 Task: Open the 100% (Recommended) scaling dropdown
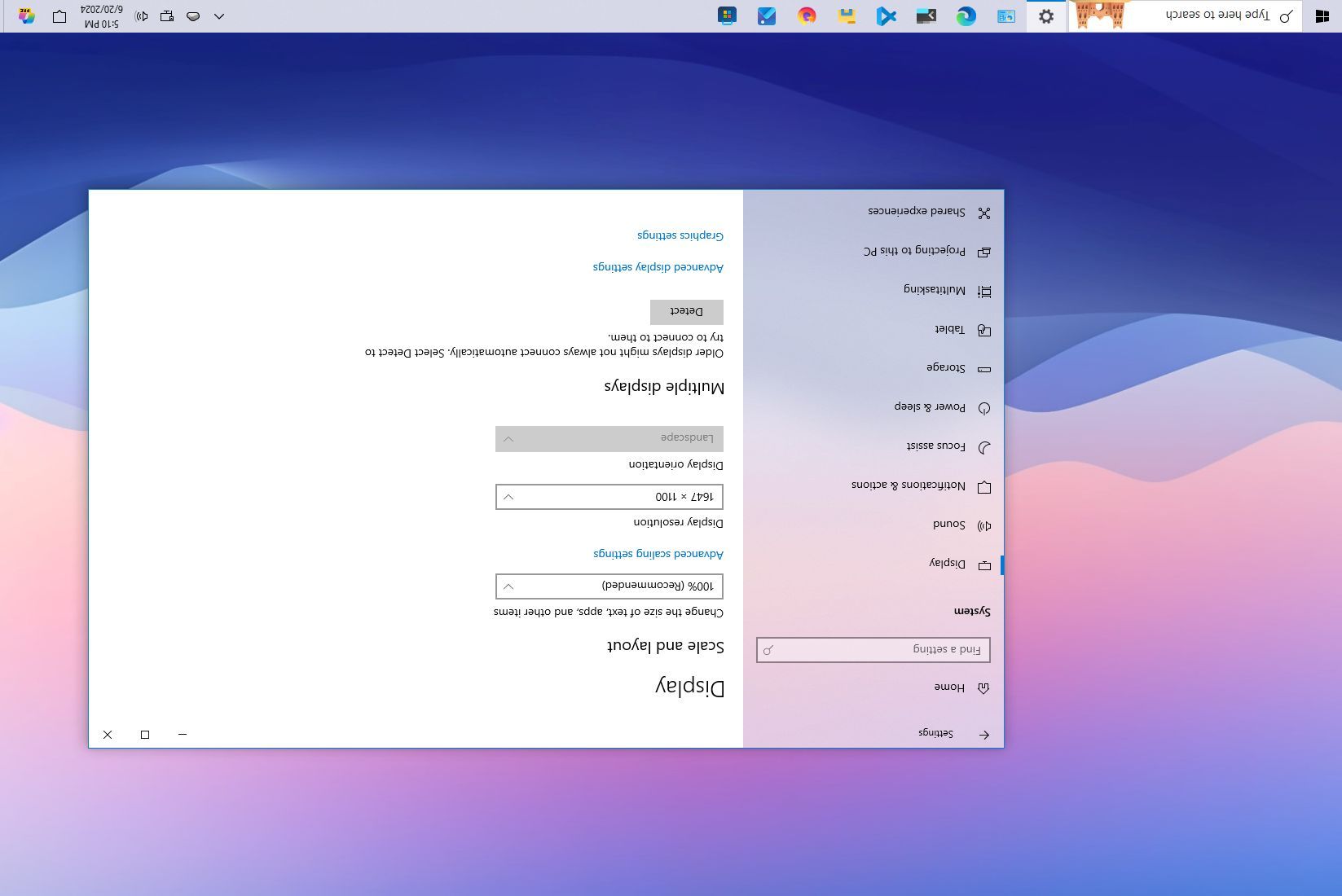(x=609, y=586)
